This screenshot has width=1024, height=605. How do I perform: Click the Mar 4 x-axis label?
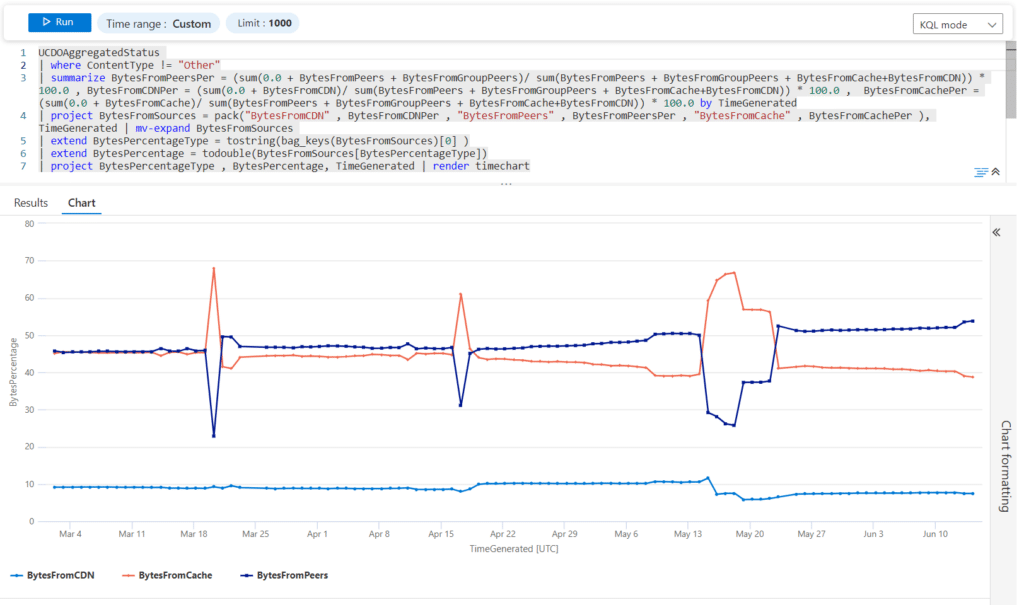[x=71, y=534]
